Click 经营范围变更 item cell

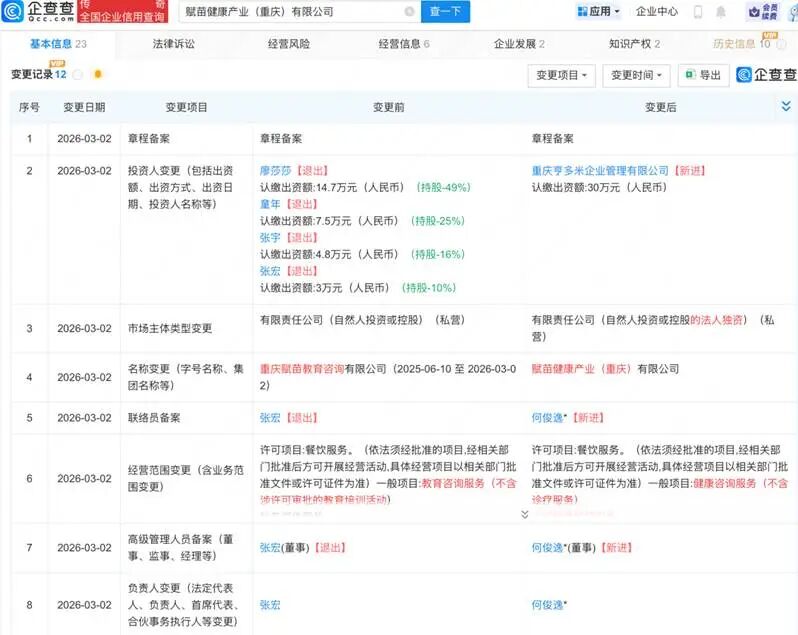click(x=186, y=478)
